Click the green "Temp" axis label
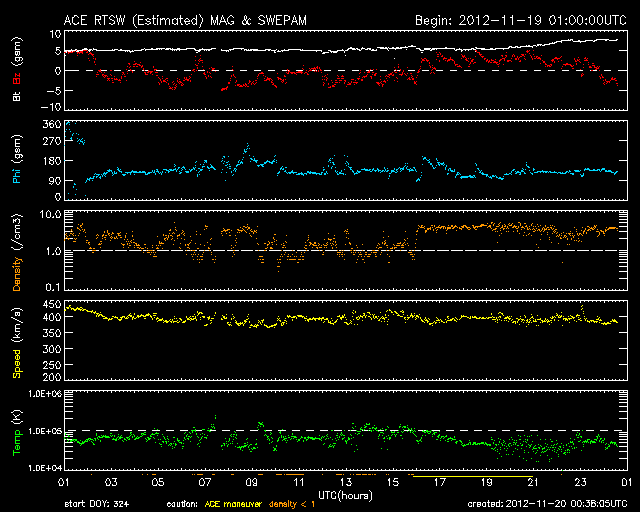The image size is (640, 512). [x=17, y=443]
